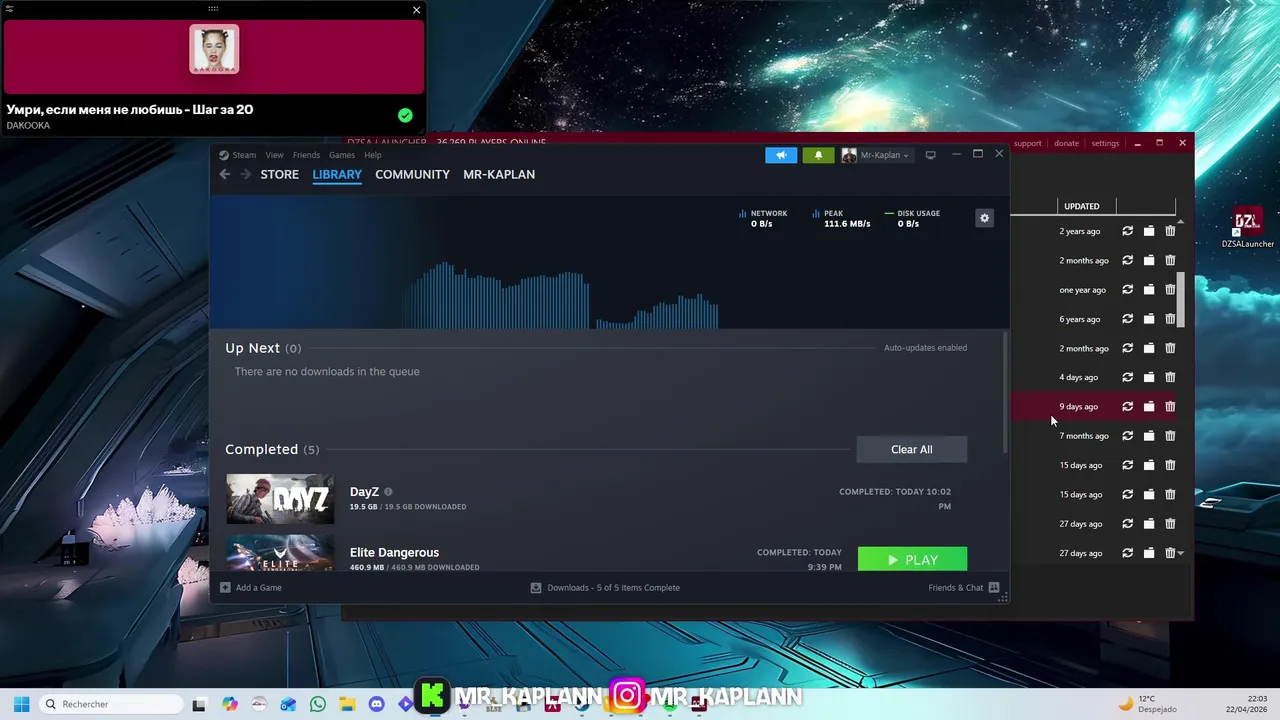Open WhatsApp from the taskbar
Viewport: 1280px width, 720px height.
pos(317,704)
